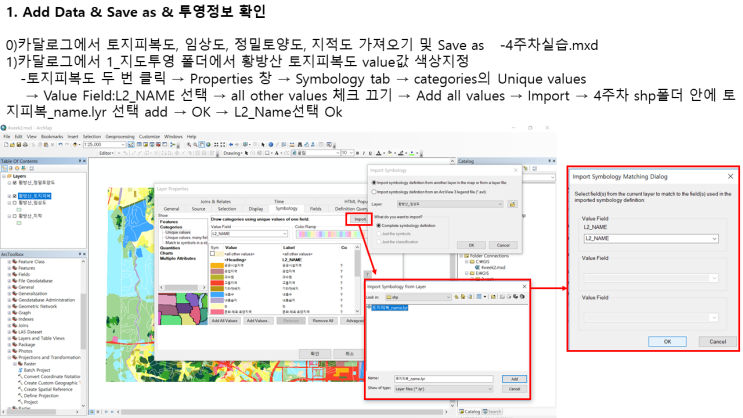Click Add button in Import Symbology from Layer
Image resolution: width=743 pixels, height=418 pixels.
(514, 379)
